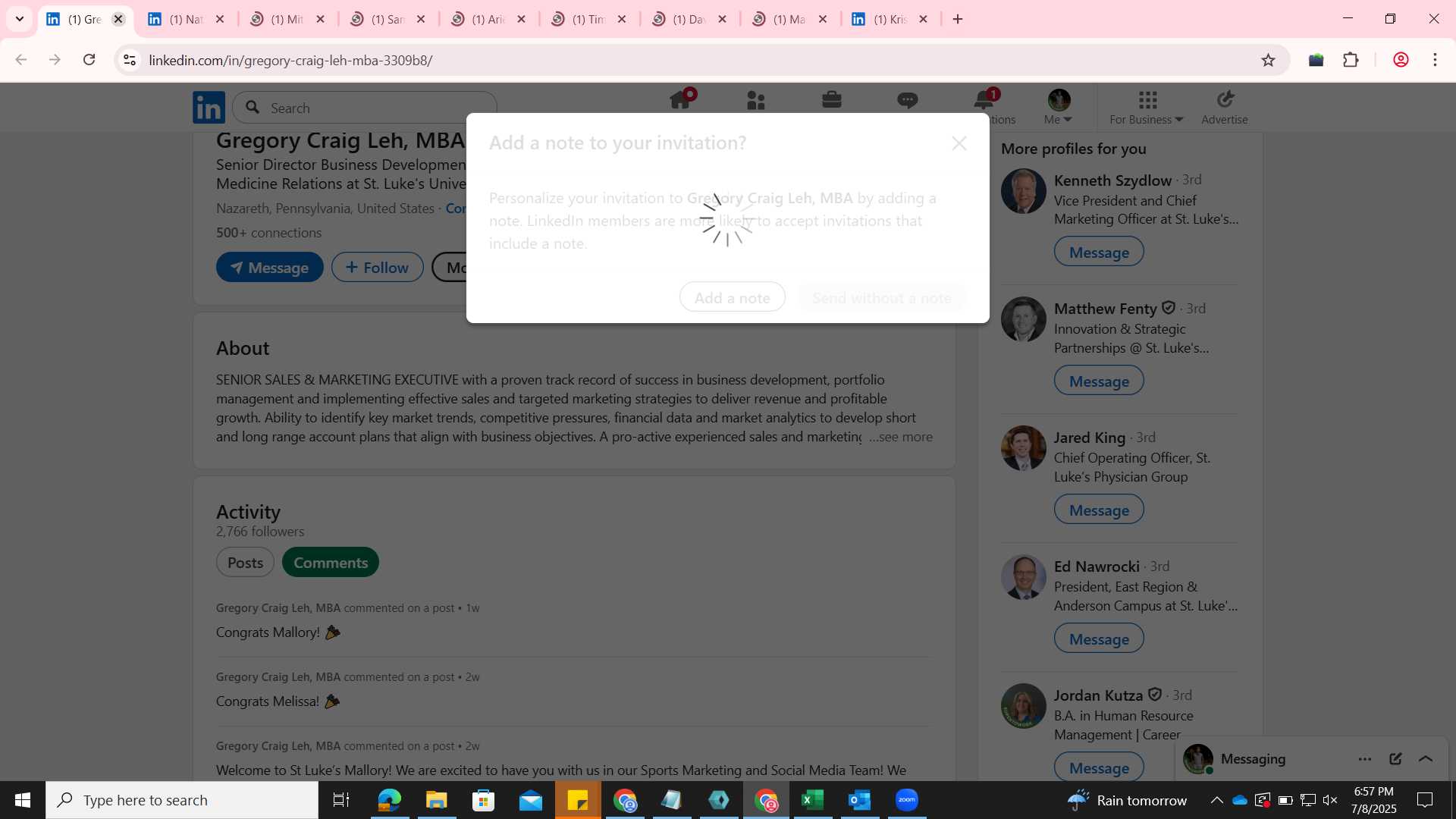Switch to the (1) Nat LinkedIn tab
1456x819 pixels.
[x=186, y=19]
